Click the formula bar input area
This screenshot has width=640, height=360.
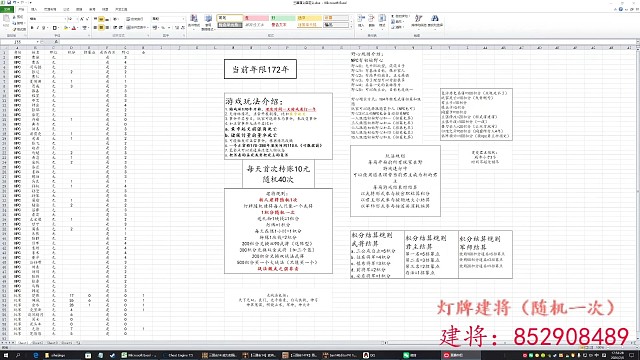[347, 42]
